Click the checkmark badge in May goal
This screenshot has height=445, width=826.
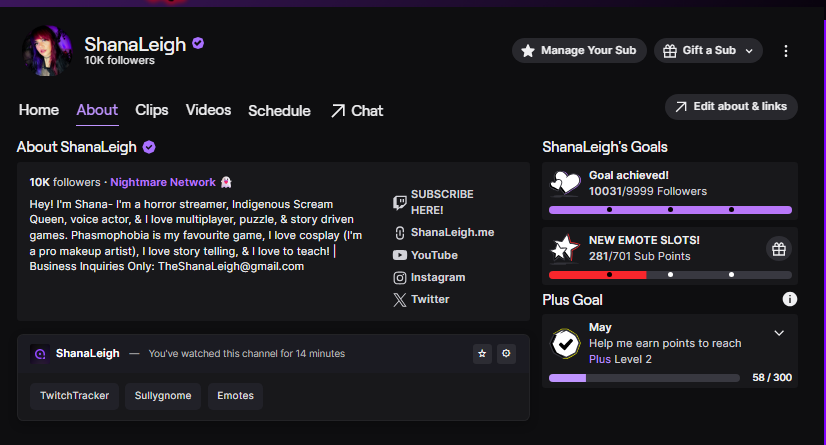(565, 344)
